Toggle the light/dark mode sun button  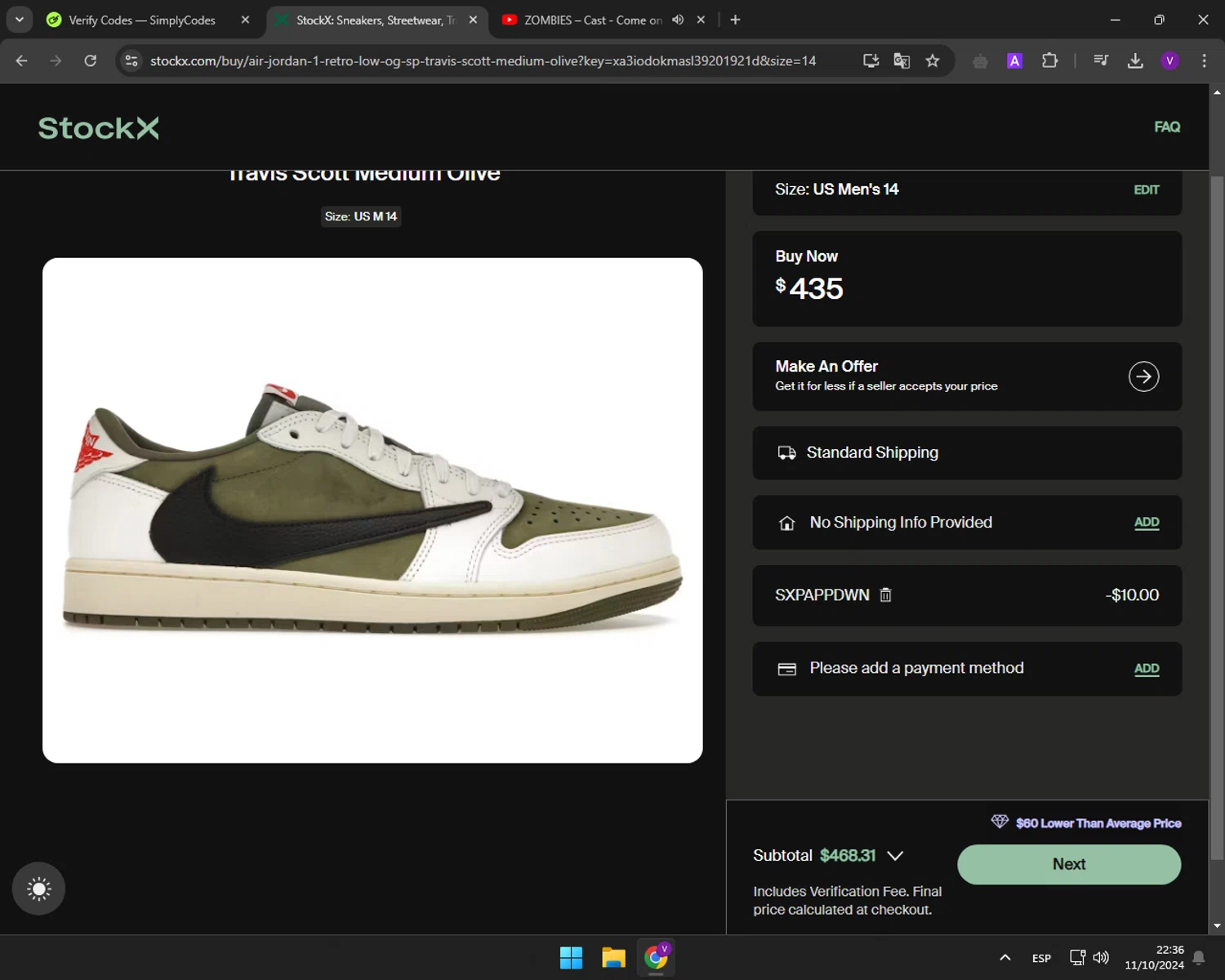(x=38, y=889)
